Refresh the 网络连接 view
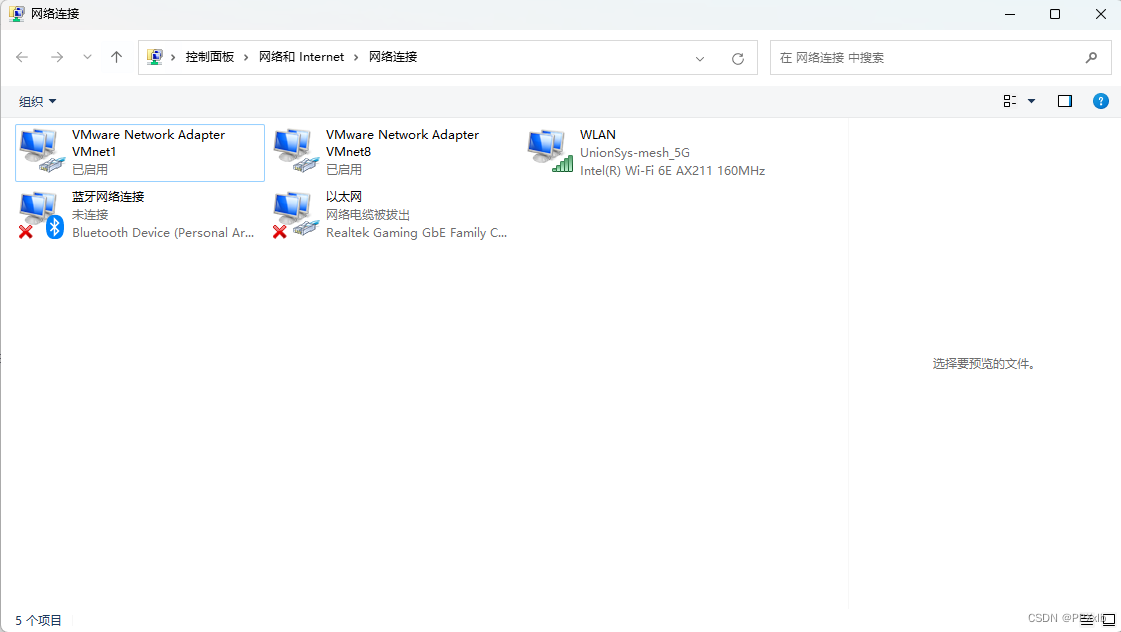This screenshot has height=632, width=1121. 738,58
